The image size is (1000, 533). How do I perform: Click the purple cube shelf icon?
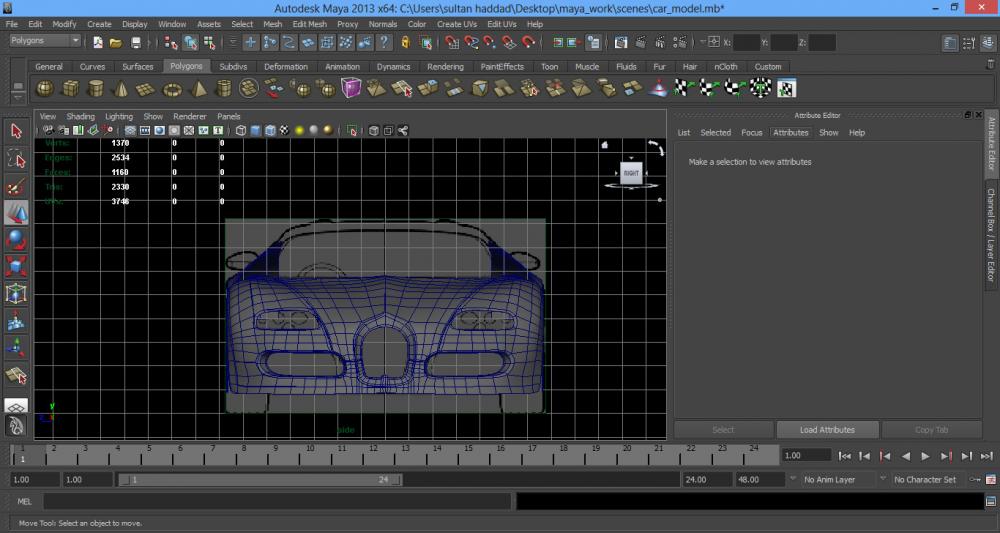[351, 89]
